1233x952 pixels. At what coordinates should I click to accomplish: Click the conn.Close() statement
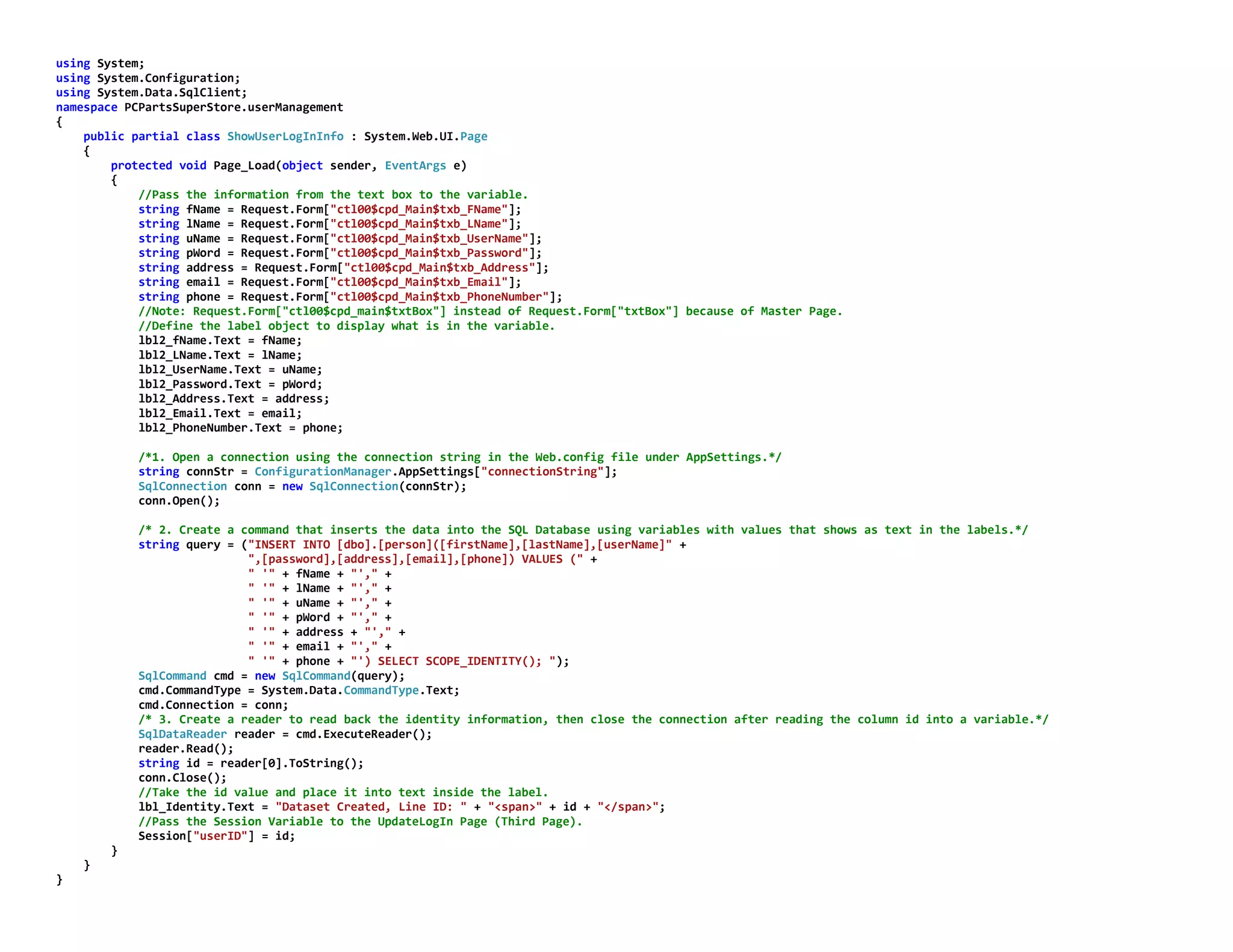click(182, 778)
